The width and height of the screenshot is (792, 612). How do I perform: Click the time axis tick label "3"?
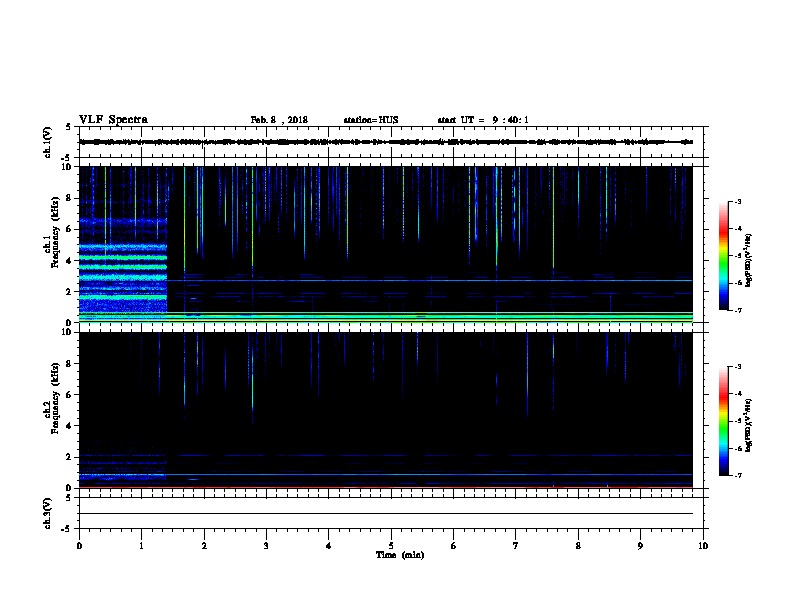pyautogui.click(x=266, y=546)
